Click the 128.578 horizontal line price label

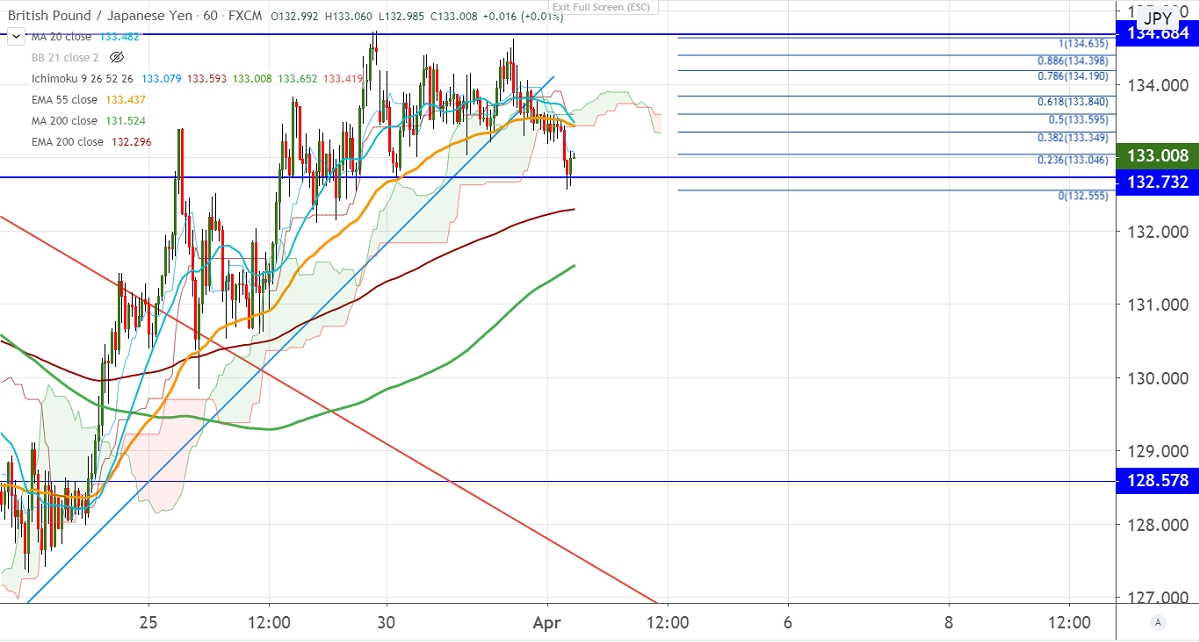pyautogui.click(x=1158, y=481)
